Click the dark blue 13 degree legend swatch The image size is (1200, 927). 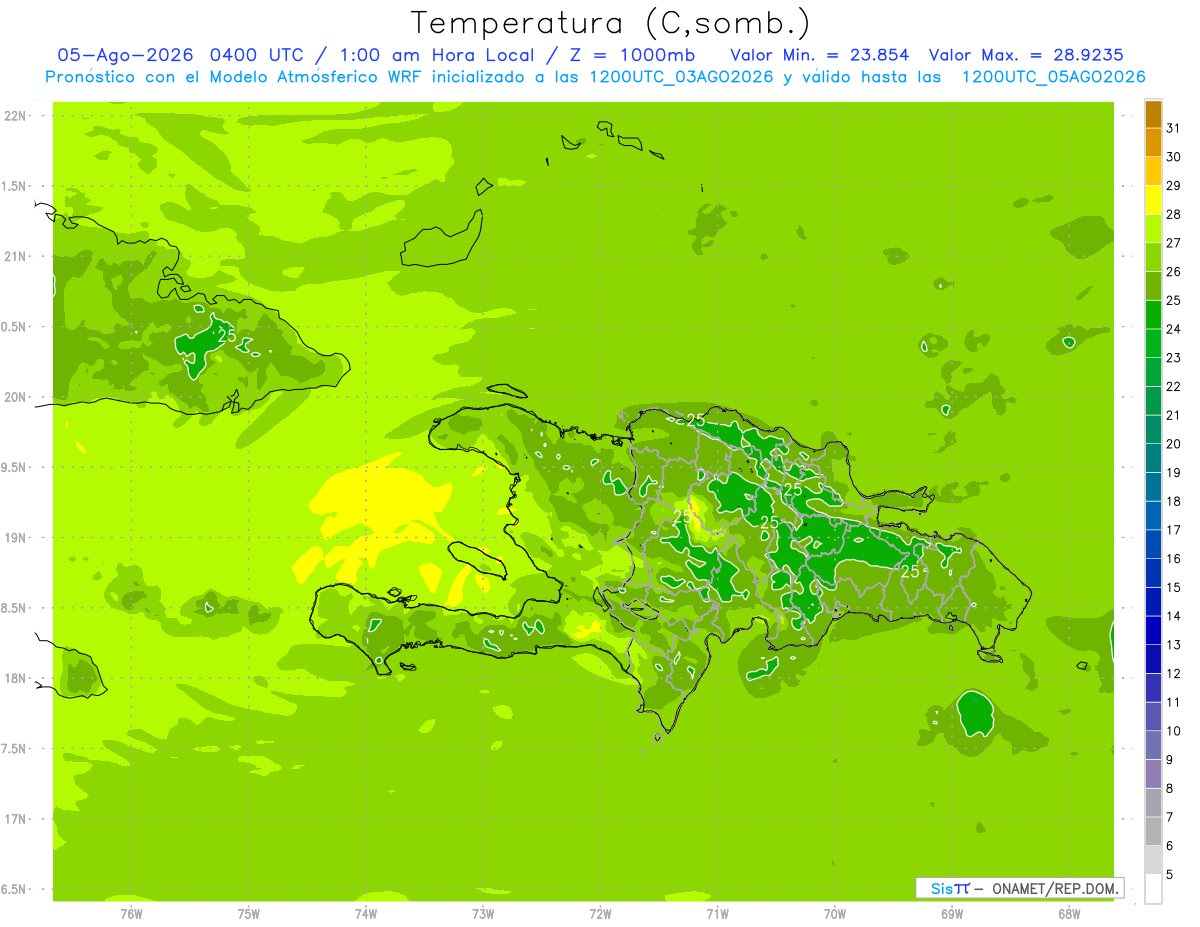tap(1153, 631)
